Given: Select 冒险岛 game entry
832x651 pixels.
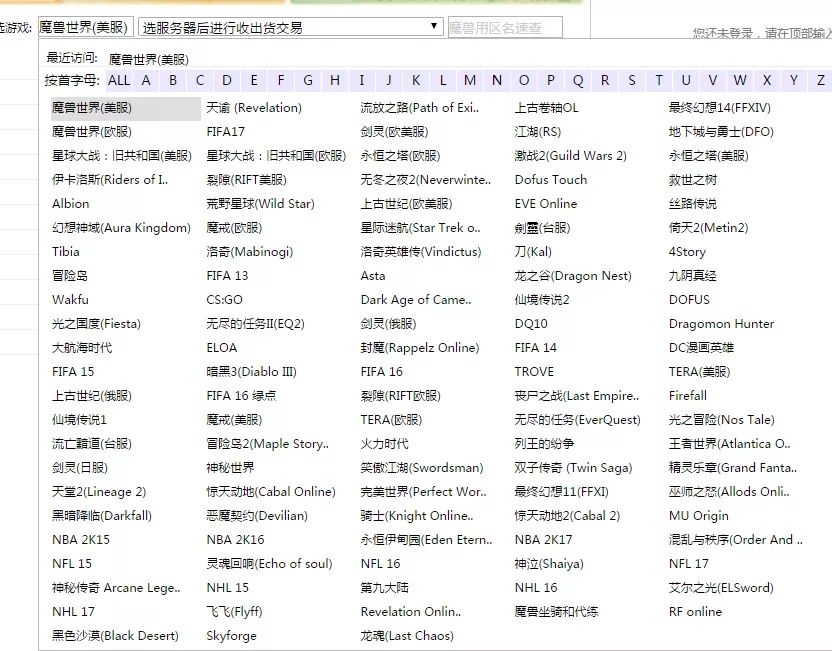Looking at the screenshot, I should pos(70,276).
